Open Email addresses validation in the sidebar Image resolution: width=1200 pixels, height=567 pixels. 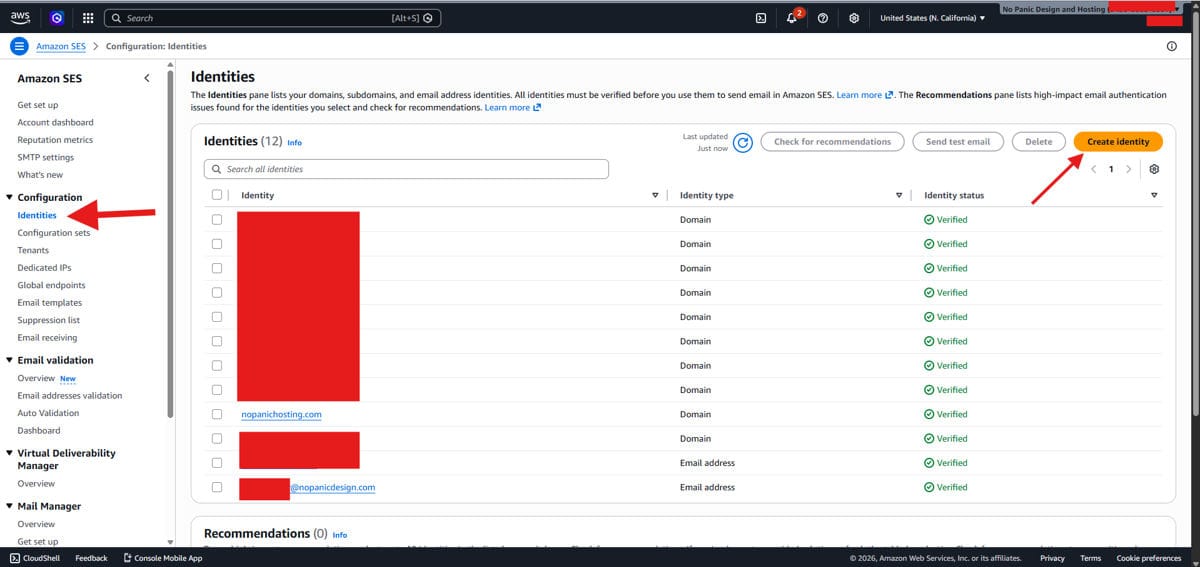pos(70,396)
